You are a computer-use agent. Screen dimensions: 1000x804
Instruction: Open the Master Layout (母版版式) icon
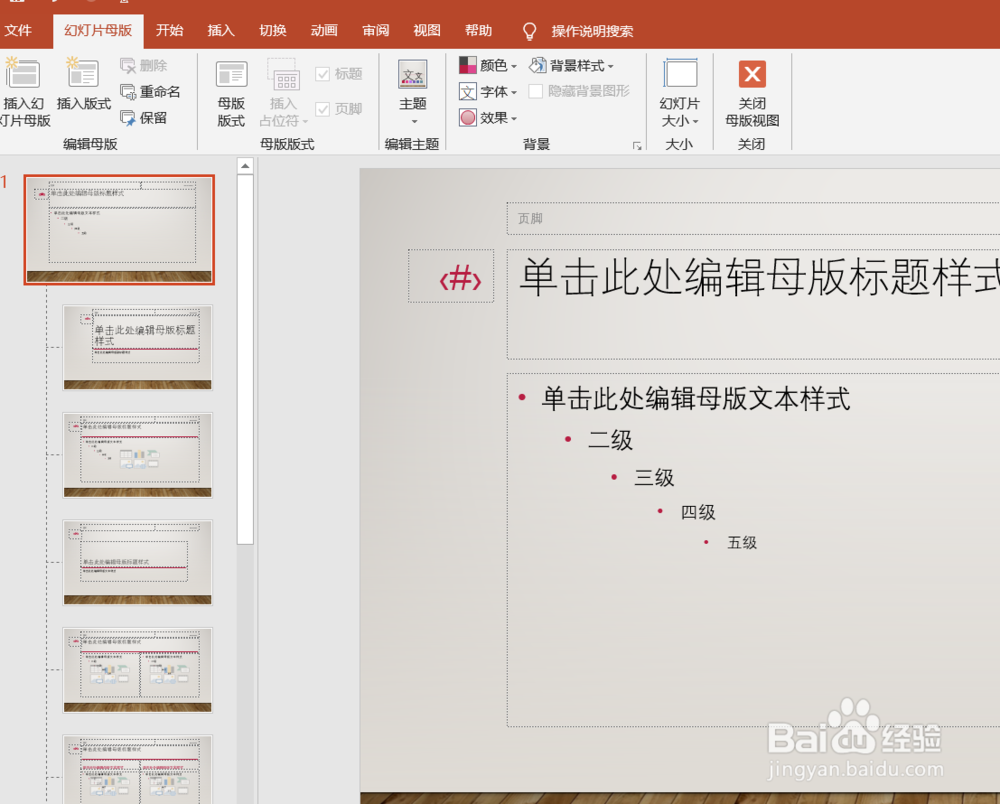tap(231, 75)
